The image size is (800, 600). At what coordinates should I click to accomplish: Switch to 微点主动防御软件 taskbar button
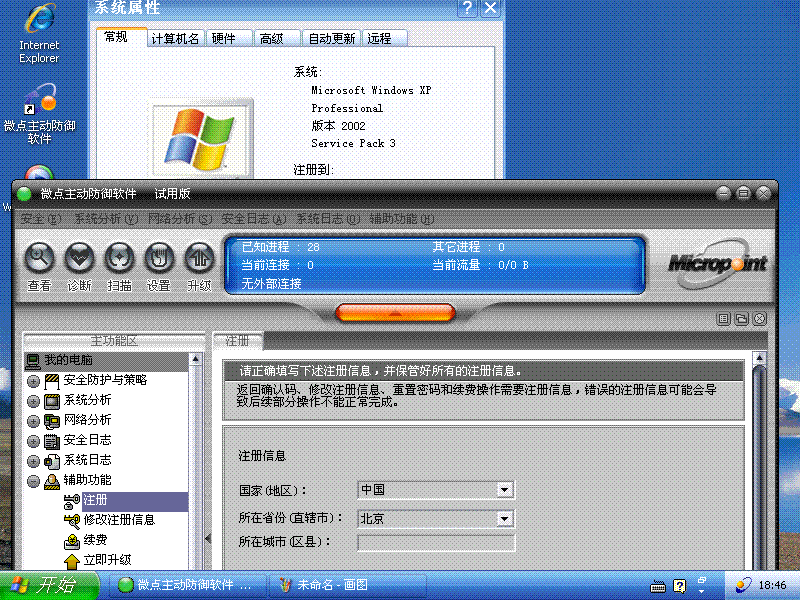click(x=188, y=585)
